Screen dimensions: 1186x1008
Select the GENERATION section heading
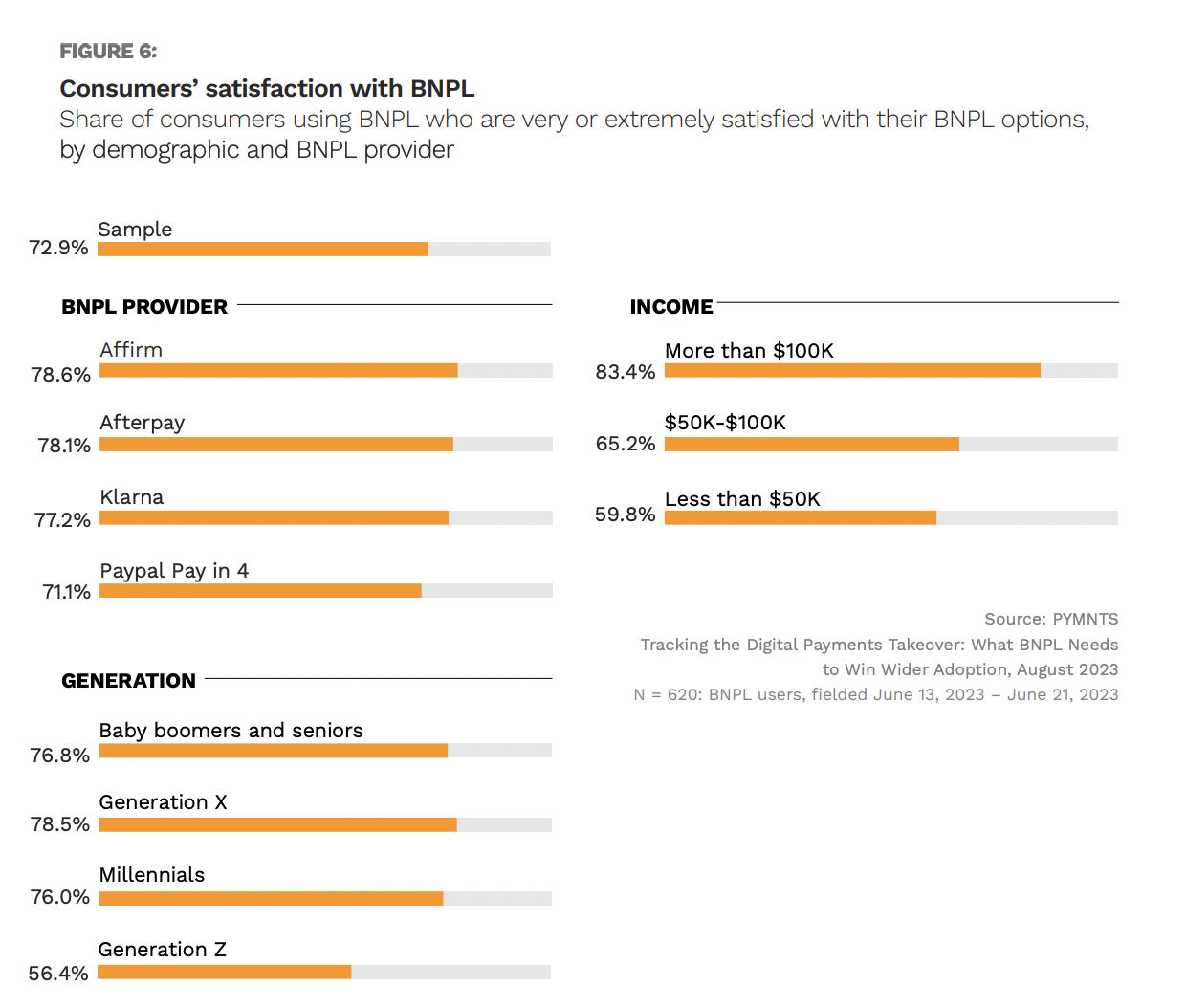pos(128,681)
